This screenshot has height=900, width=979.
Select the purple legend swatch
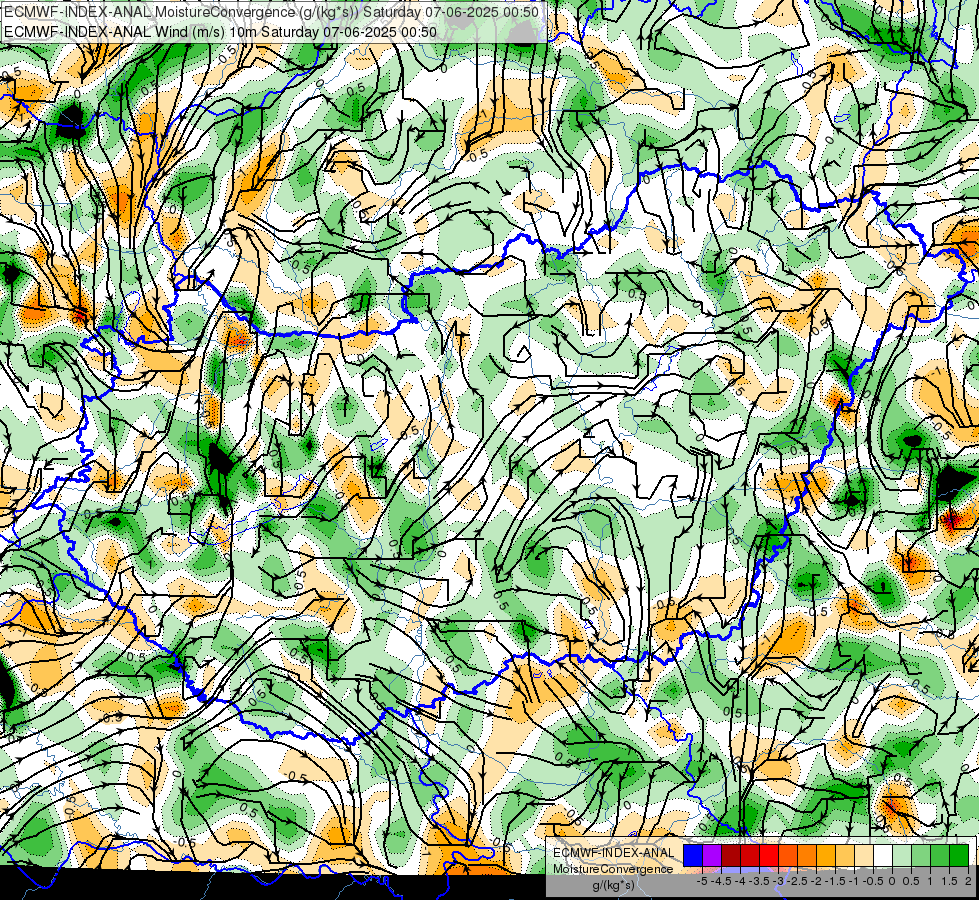(x=712, y=855)
